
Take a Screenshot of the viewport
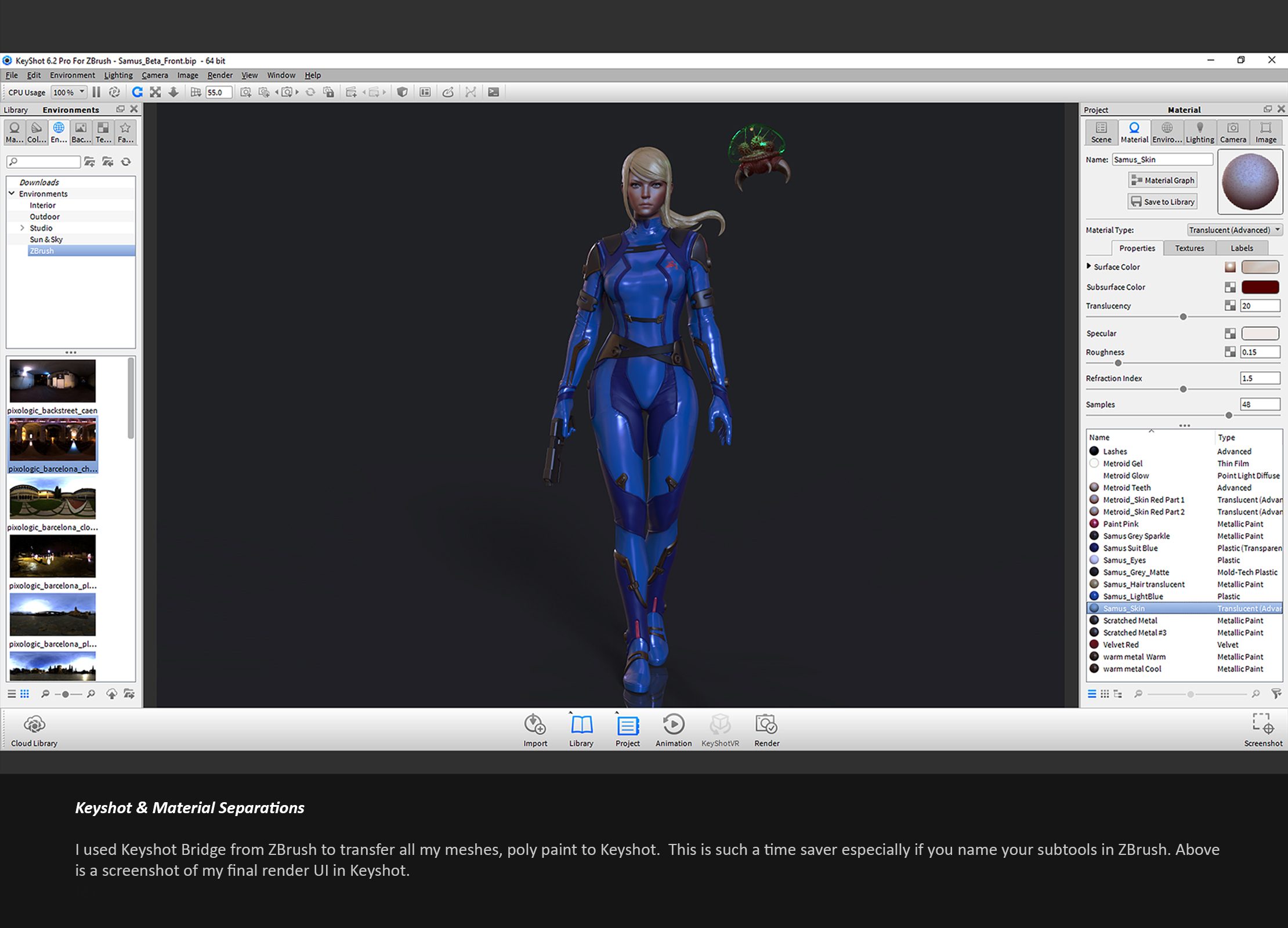coord(1263,731)
